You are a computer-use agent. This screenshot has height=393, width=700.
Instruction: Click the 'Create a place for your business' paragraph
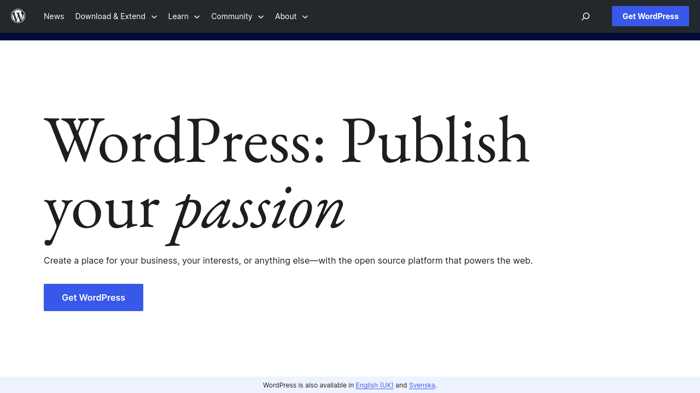pos(288,260)
